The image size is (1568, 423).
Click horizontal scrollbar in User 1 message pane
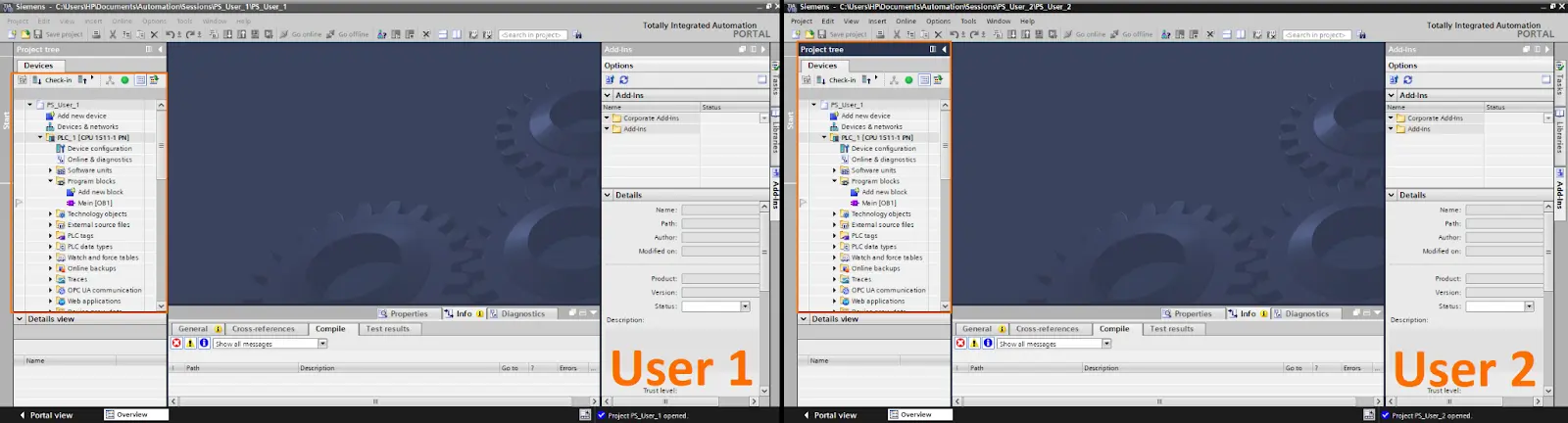coord(375,401)
